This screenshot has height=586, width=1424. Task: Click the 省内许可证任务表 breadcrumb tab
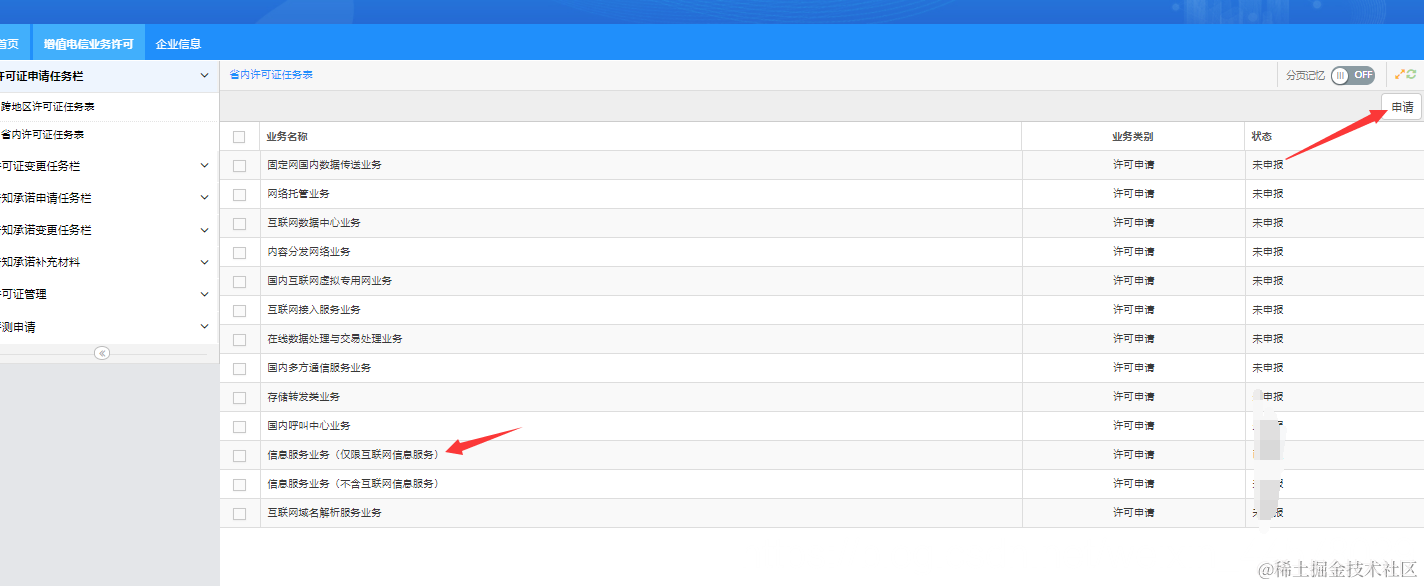click(270, 75)
